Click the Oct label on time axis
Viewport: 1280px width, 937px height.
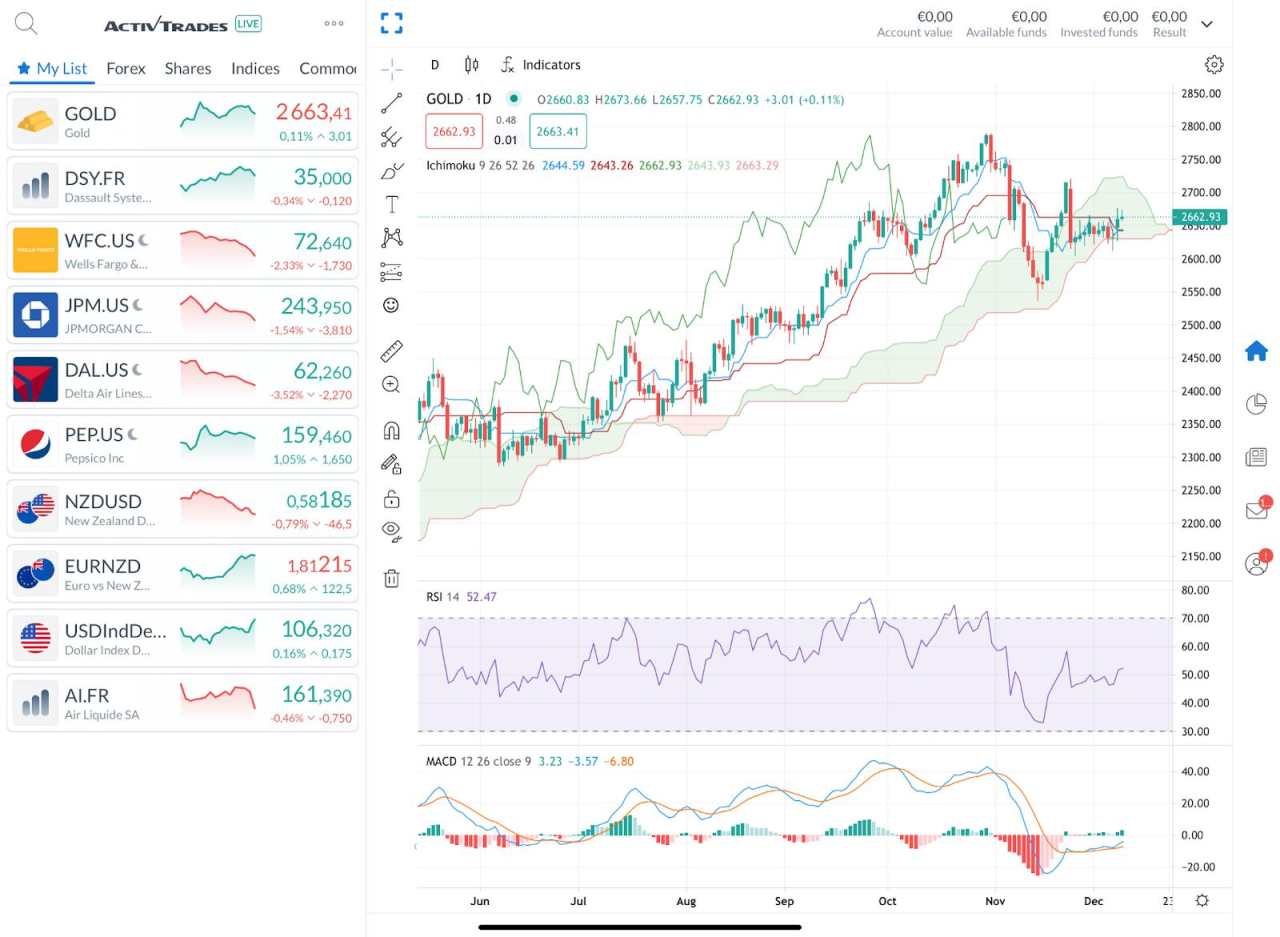[x=888, y=901]
